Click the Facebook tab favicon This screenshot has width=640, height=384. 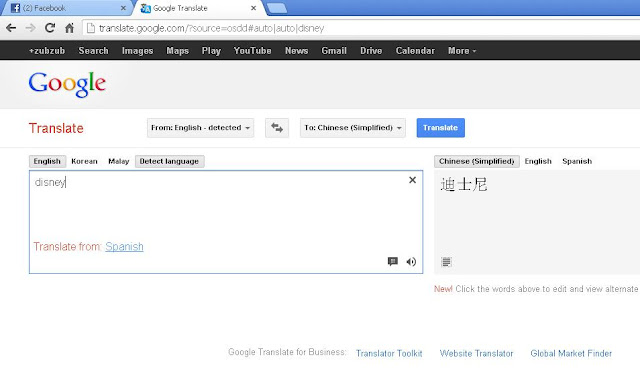[x=15, y=8]
